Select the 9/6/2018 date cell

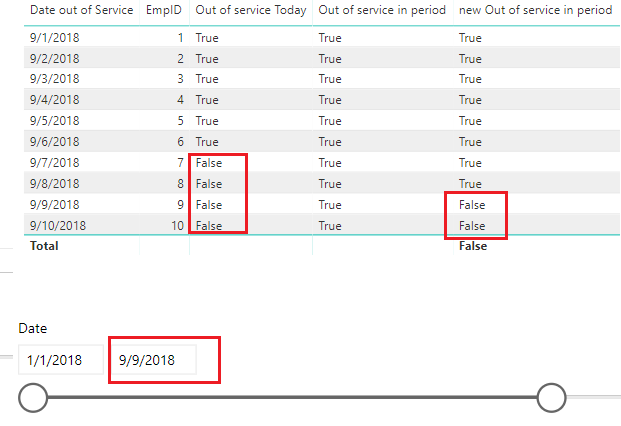pos(55,142)
